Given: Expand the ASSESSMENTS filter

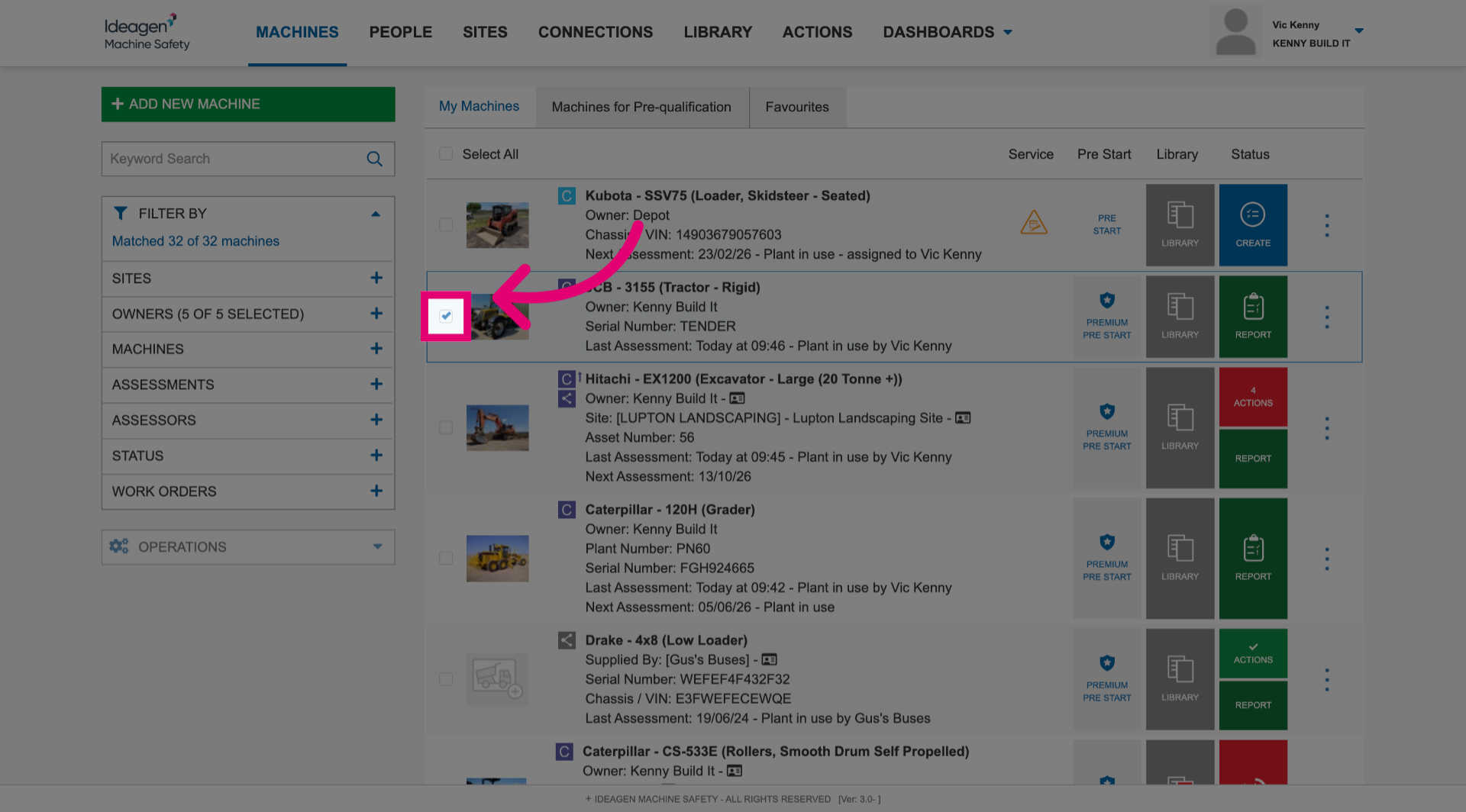Looking at the screenshot, I should pyautogui.click(x=248, y=385).
